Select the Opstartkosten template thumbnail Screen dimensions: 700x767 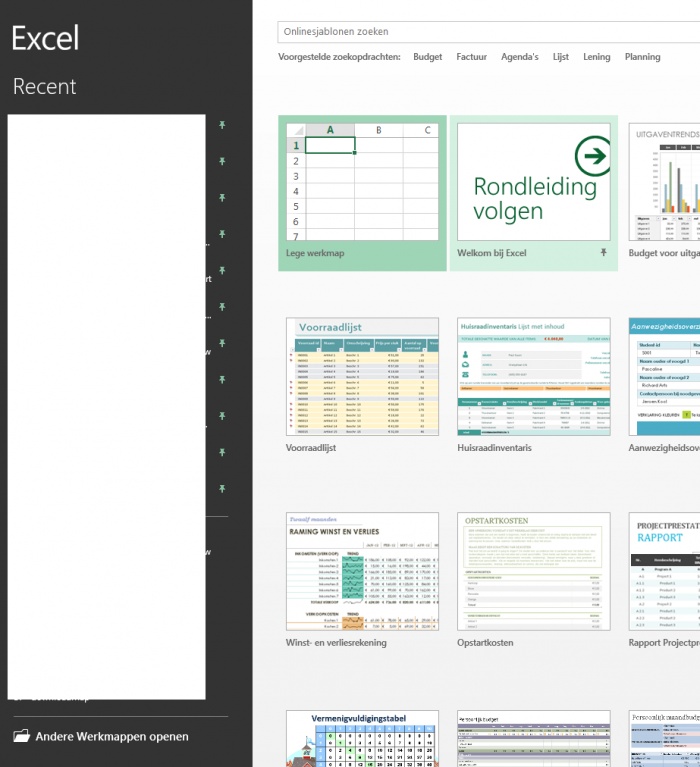point(534,571)
